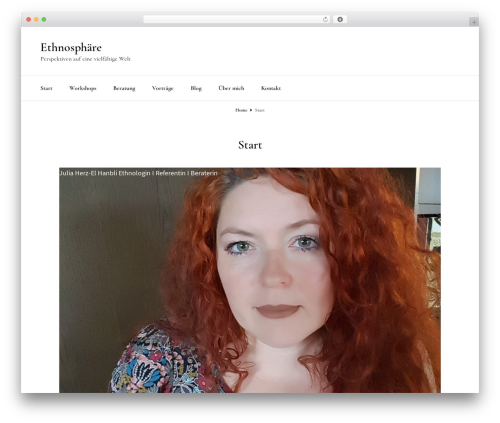Click the reload icon in address bar

(325, 20)
